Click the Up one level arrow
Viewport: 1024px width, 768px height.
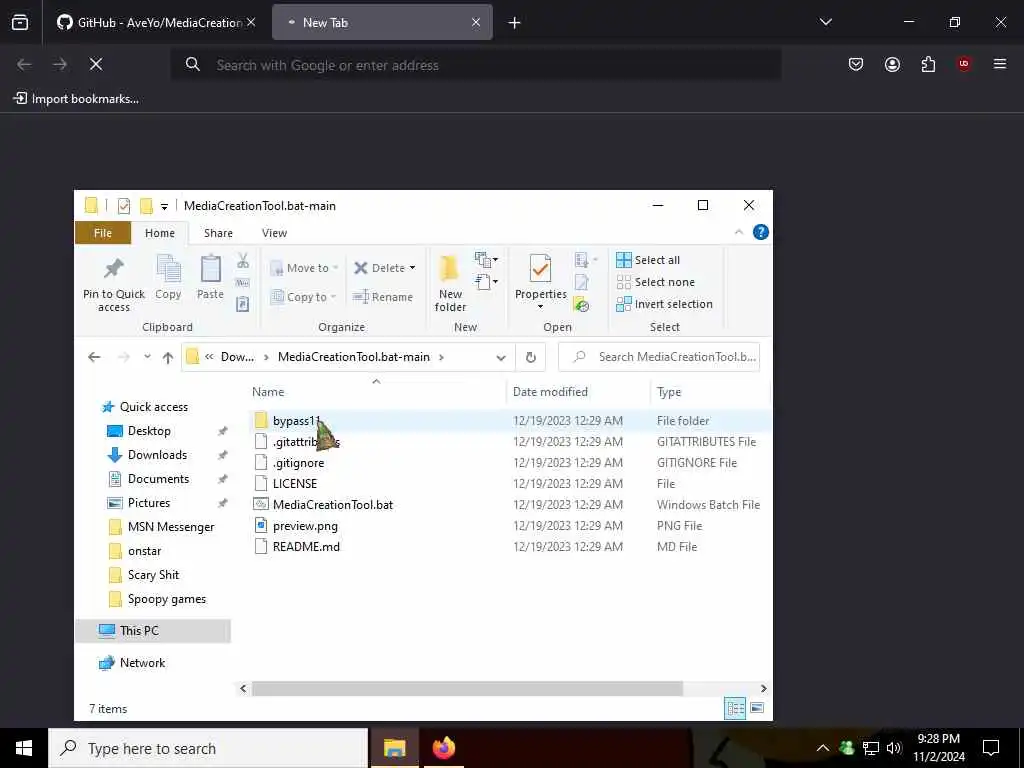click(x=168, y=357)
